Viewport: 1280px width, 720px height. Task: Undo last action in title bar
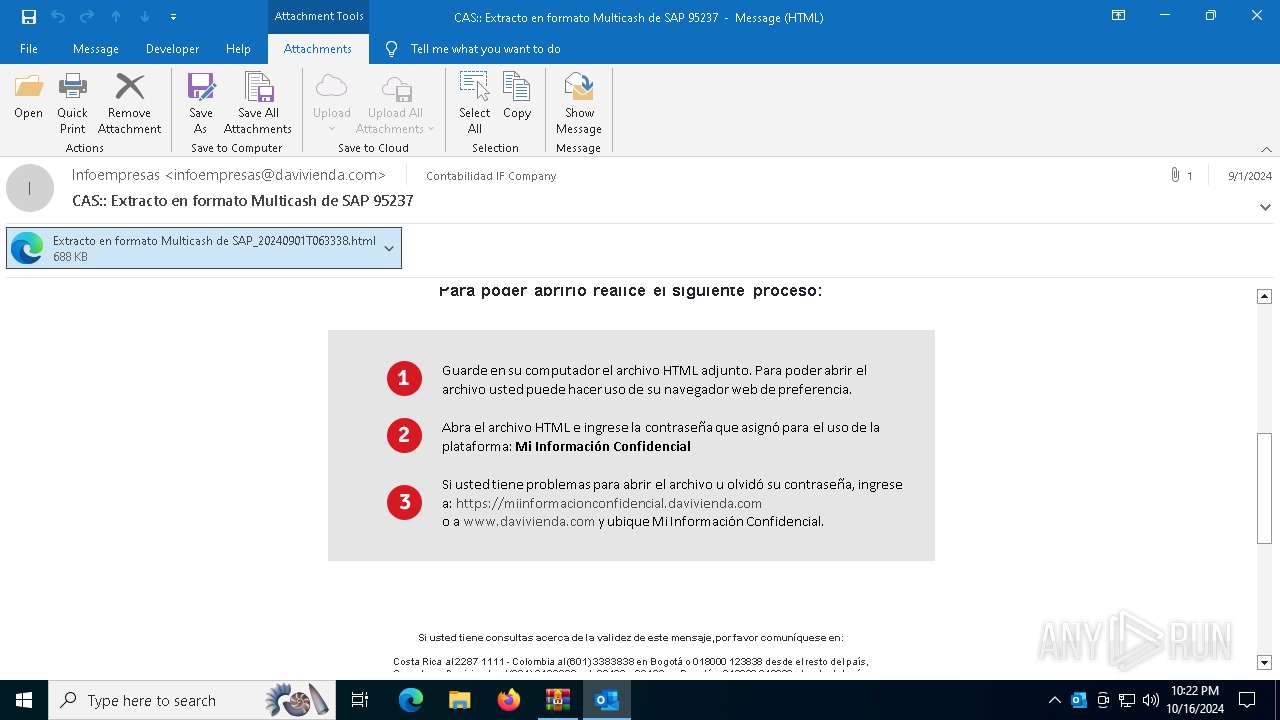point(58,17)
